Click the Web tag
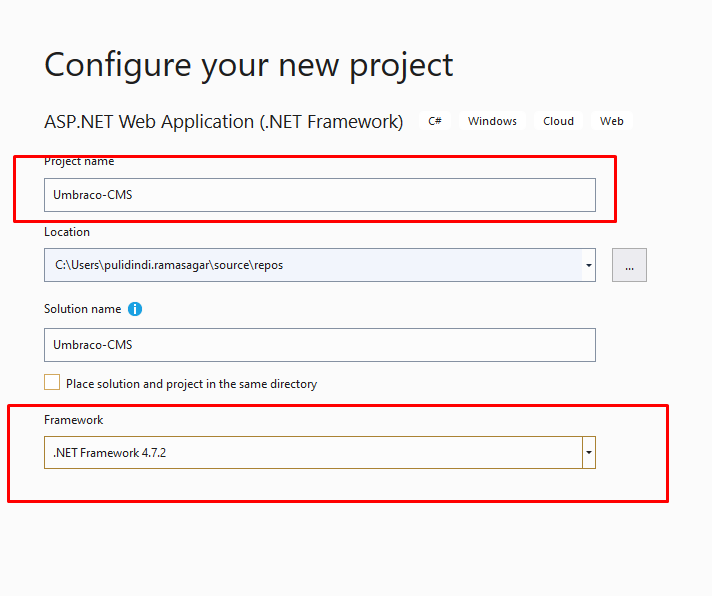Screen dimensions: 712x596 611,121
